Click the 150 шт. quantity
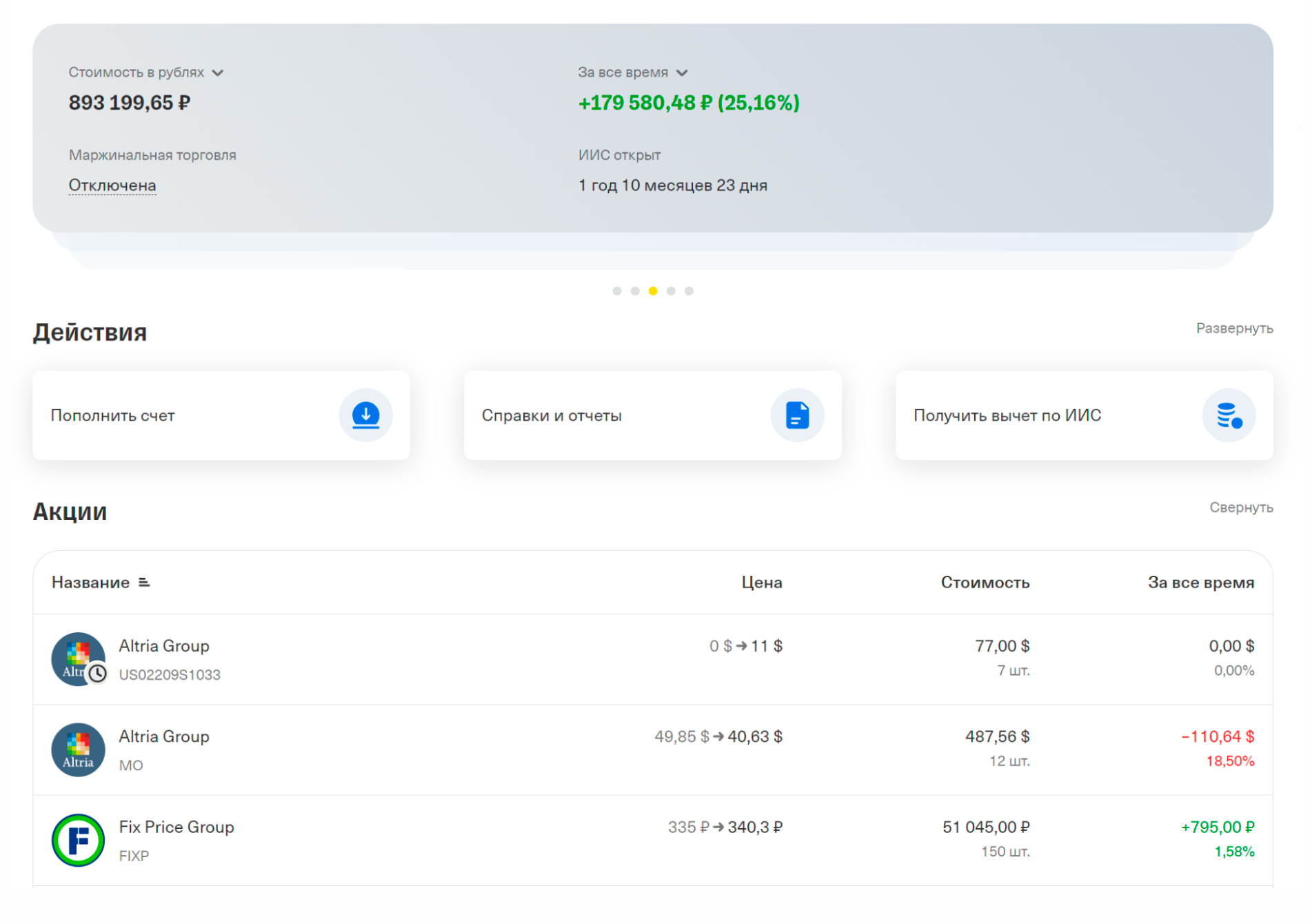 pyautogui.click(x=1006, y=852)
